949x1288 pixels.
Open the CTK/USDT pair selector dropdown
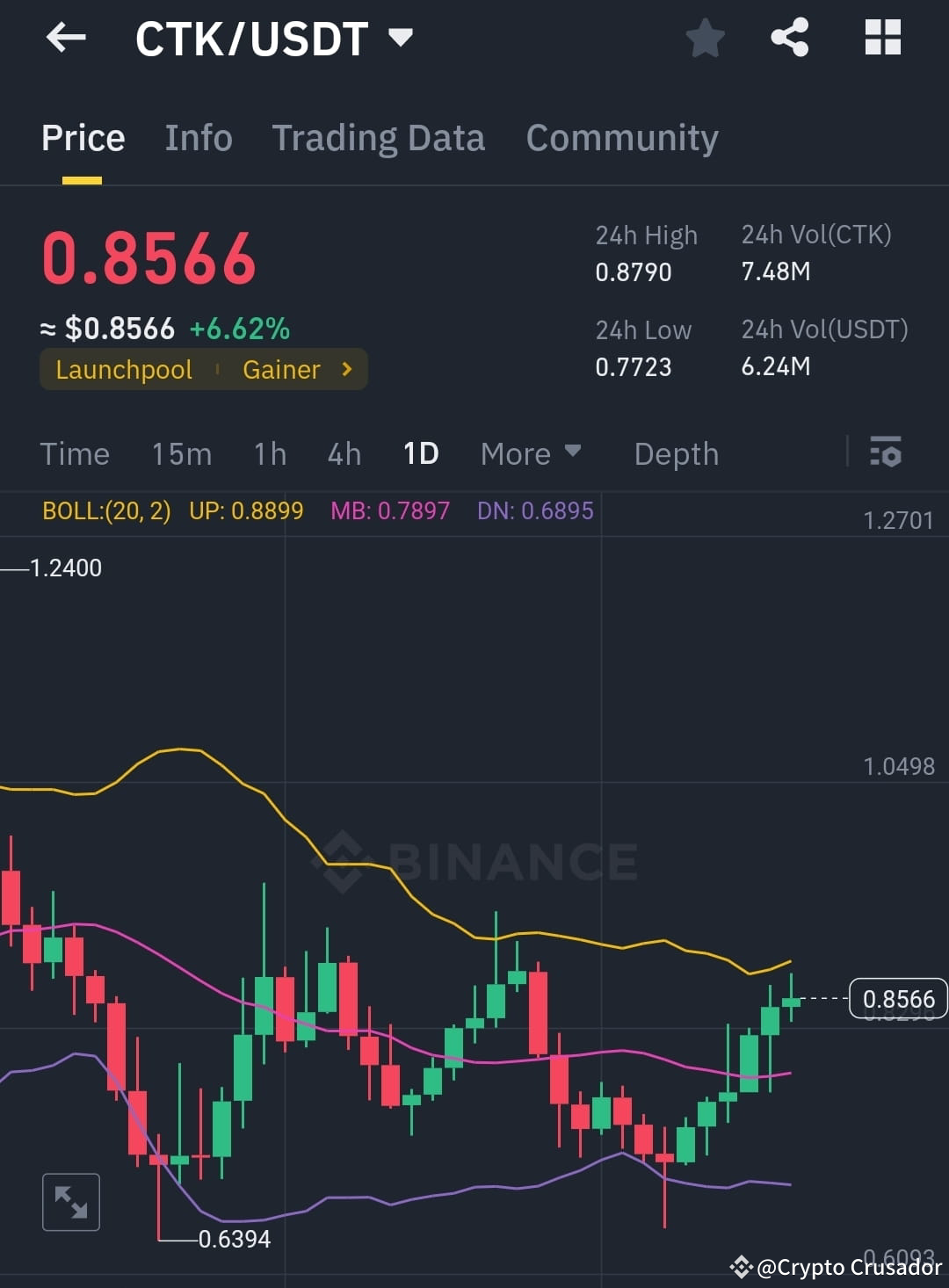[401, 37]
